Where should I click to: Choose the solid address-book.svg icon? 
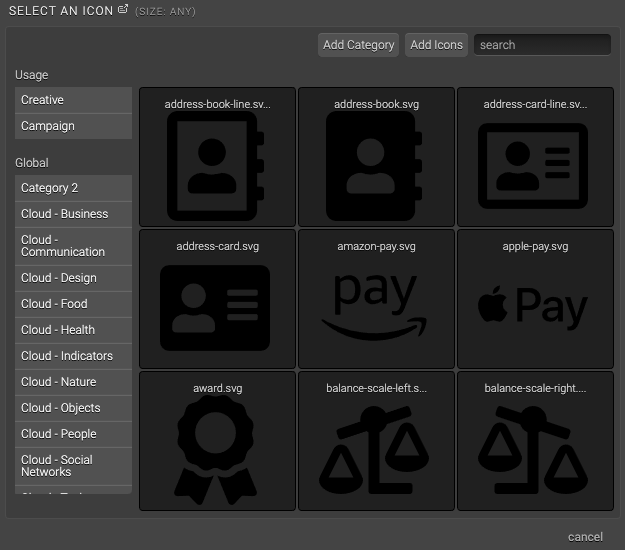coord(376,157)
